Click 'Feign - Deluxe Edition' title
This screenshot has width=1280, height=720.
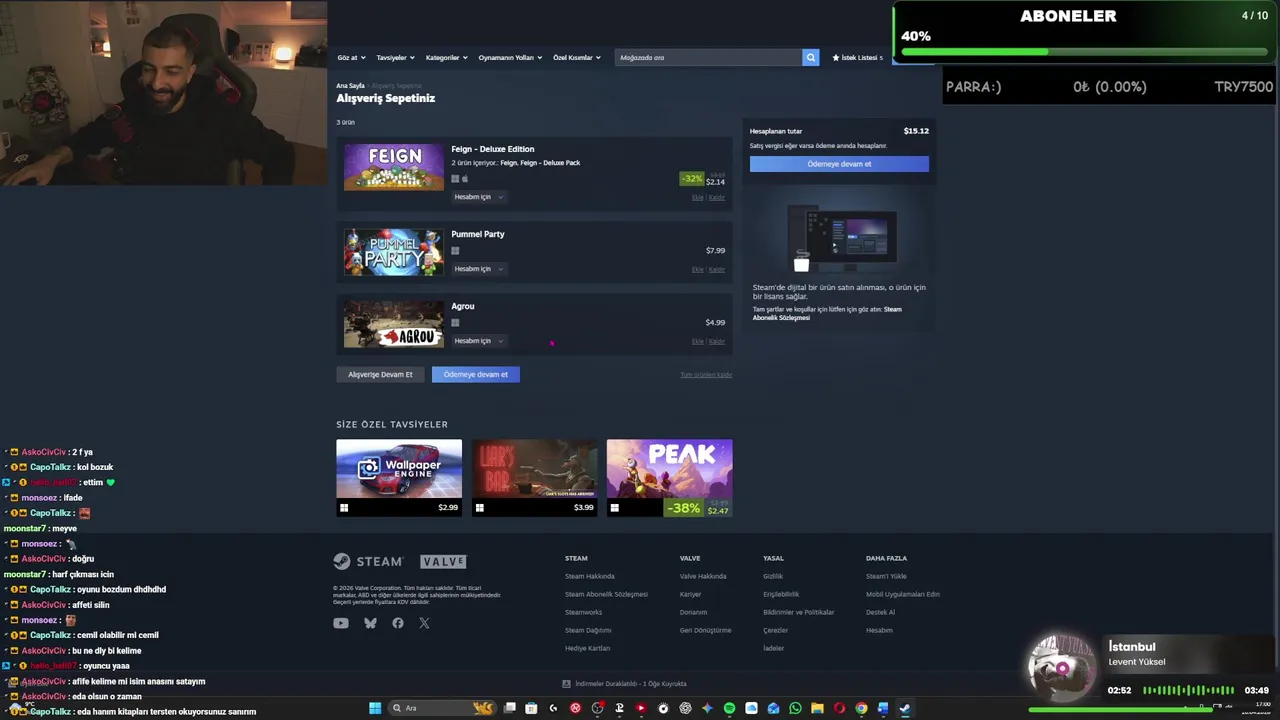(492, 149)
